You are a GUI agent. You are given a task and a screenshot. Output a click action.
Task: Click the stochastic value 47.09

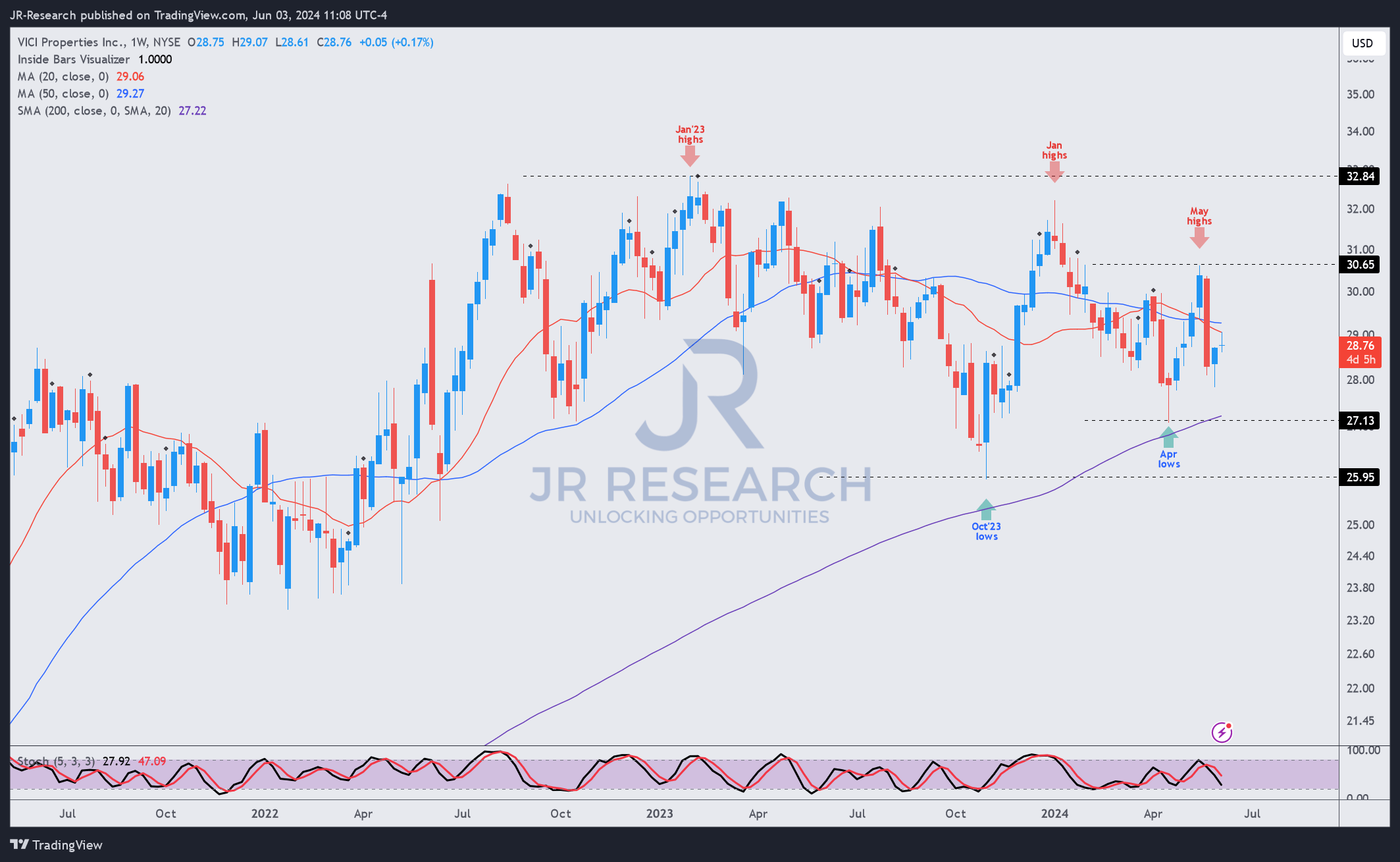pyautogui.click(x=152, y=761)
